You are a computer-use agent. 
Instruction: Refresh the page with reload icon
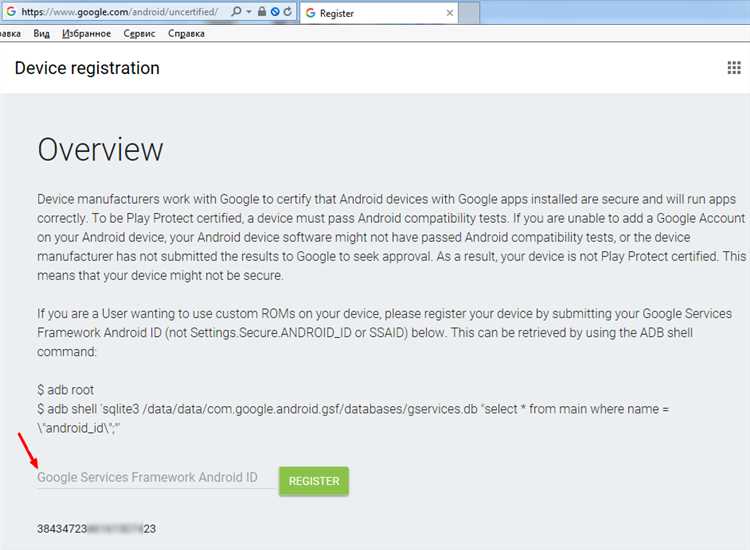[x=287, y=11]
